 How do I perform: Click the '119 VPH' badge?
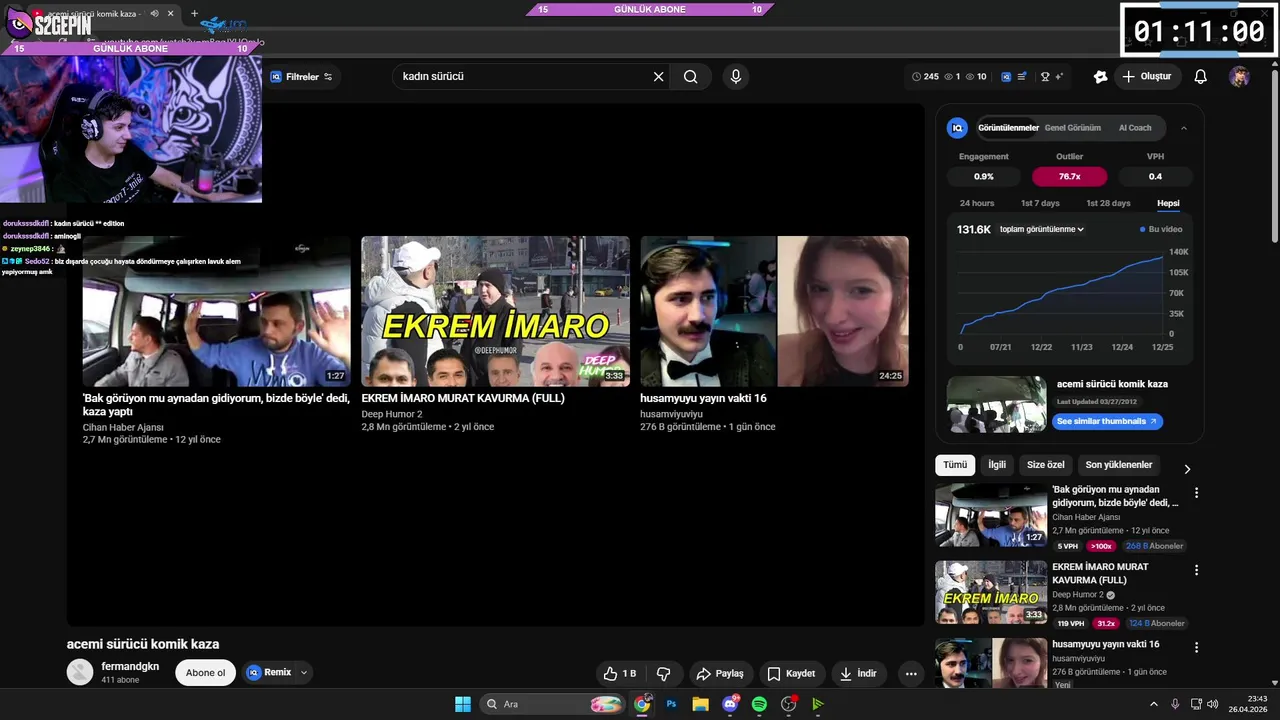coord(1070,623)
